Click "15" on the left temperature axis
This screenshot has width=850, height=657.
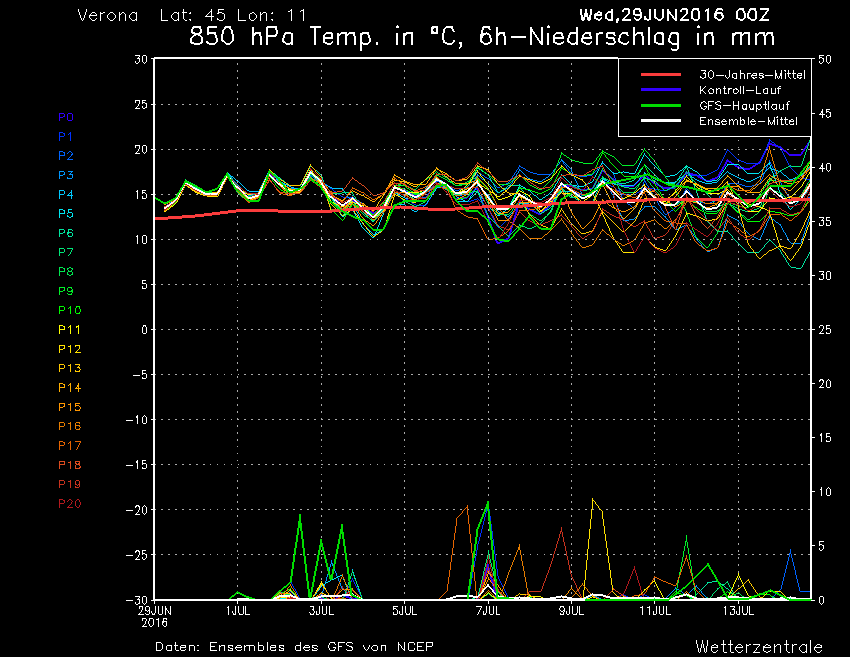click(x=141, y=195)
